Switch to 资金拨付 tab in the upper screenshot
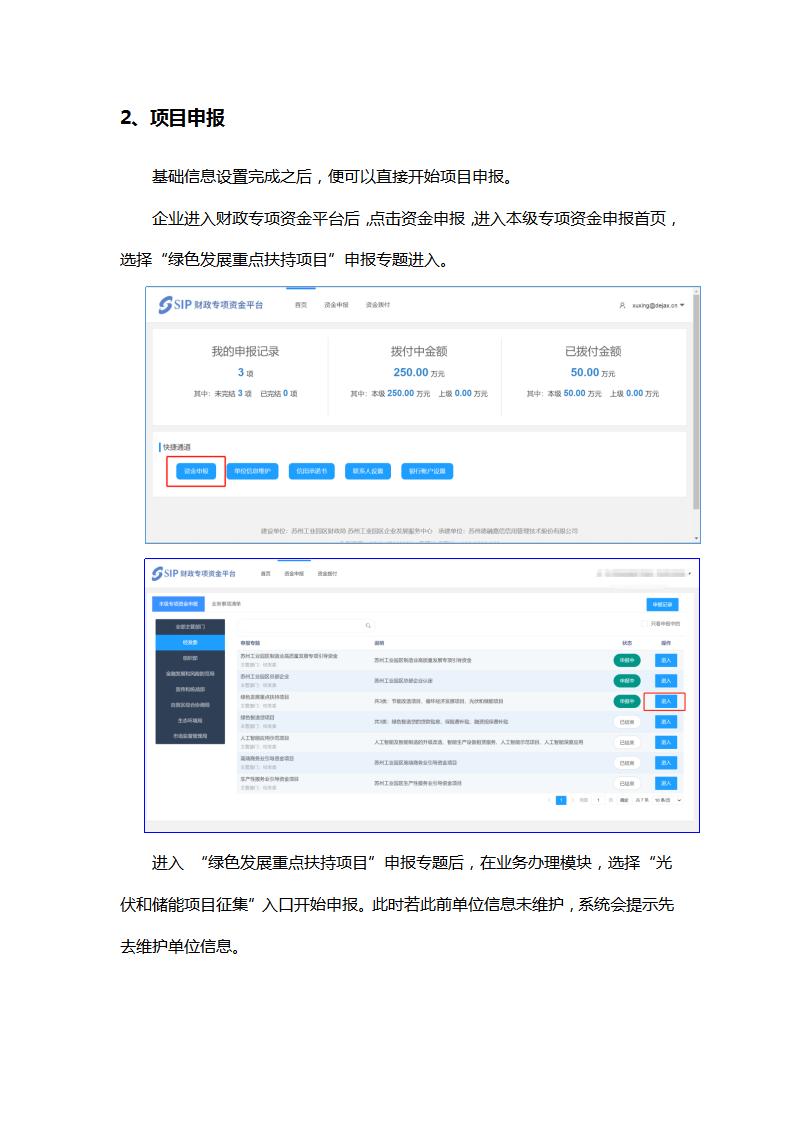Viewport: 793px width, 1122px height. pyautogui.click(x=377, y=305)
